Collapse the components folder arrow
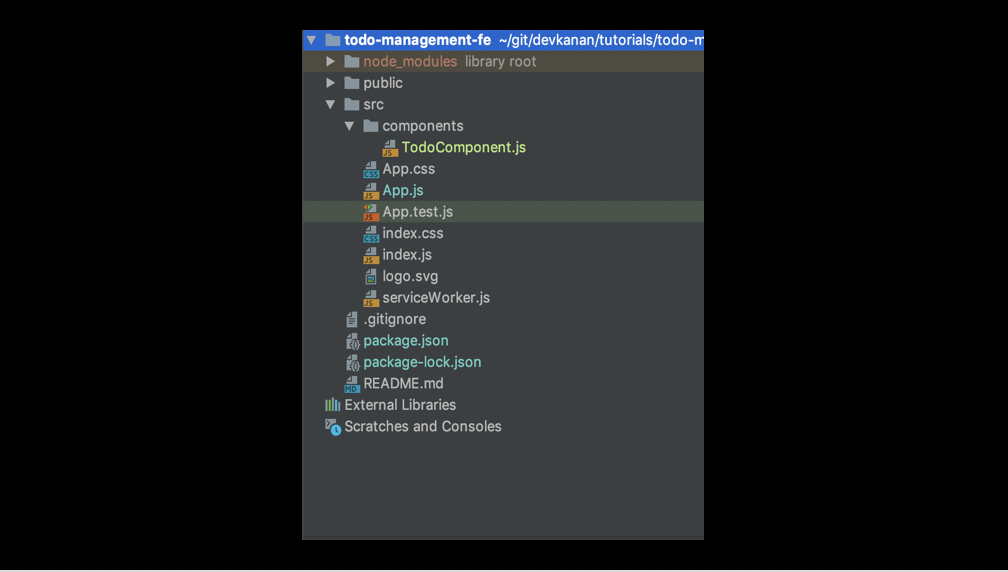The image size is (1008, 572). tap(349, 126)
